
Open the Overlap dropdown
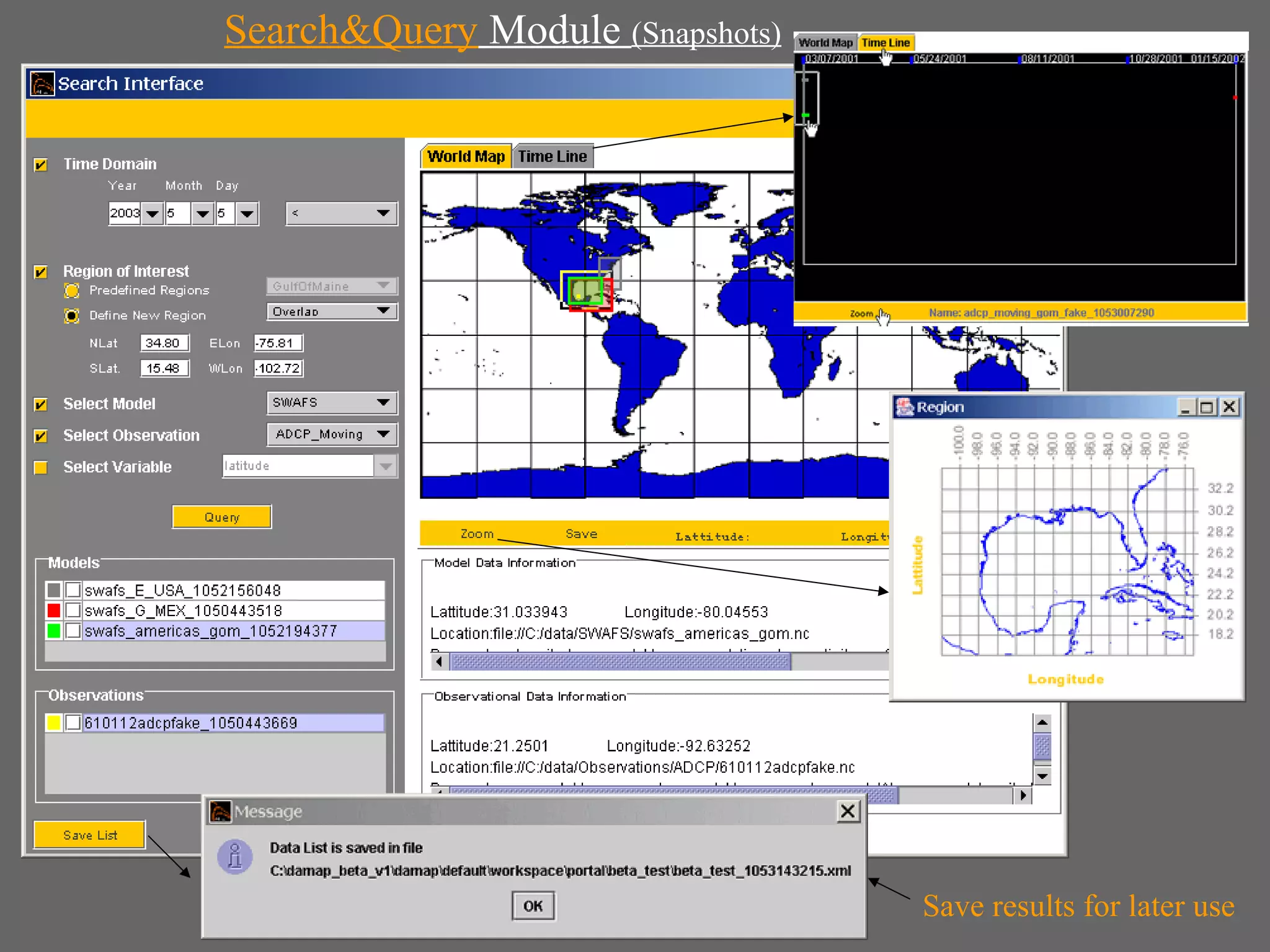[x=332, y=311]
